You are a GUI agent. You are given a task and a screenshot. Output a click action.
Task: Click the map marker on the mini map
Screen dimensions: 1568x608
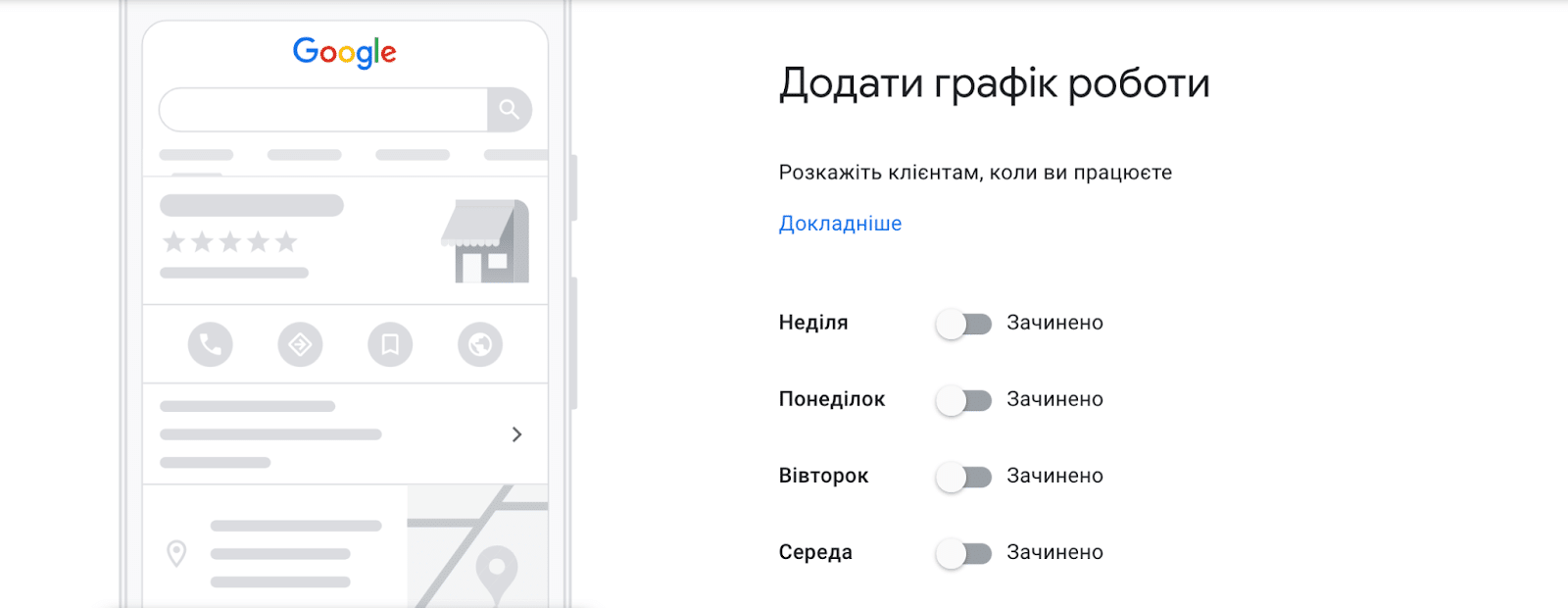click(497, 574)
